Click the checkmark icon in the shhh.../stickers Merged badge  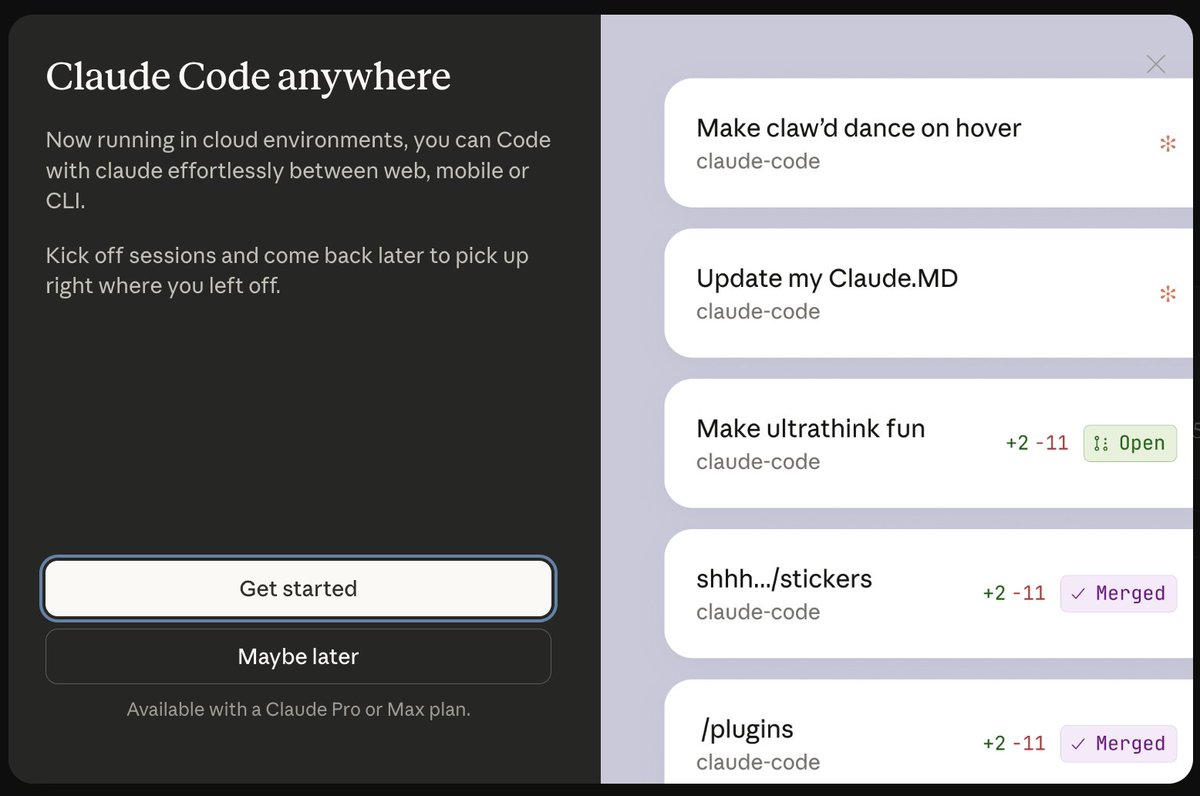pyautogui.click(x=1080, y=593)
